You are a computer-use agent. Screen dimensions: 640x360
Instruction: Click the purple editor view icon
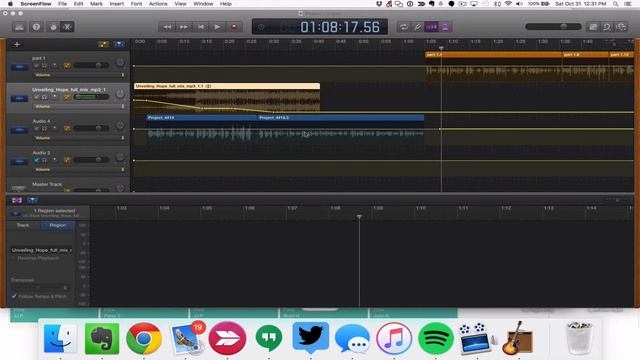click(x=17, y=200)
